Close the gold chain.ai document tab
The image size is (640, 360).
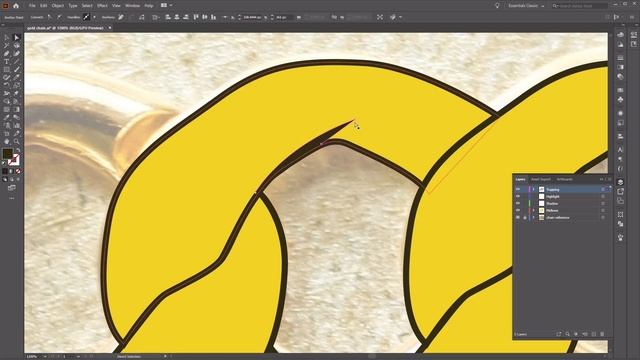click(x=110, y=28)
